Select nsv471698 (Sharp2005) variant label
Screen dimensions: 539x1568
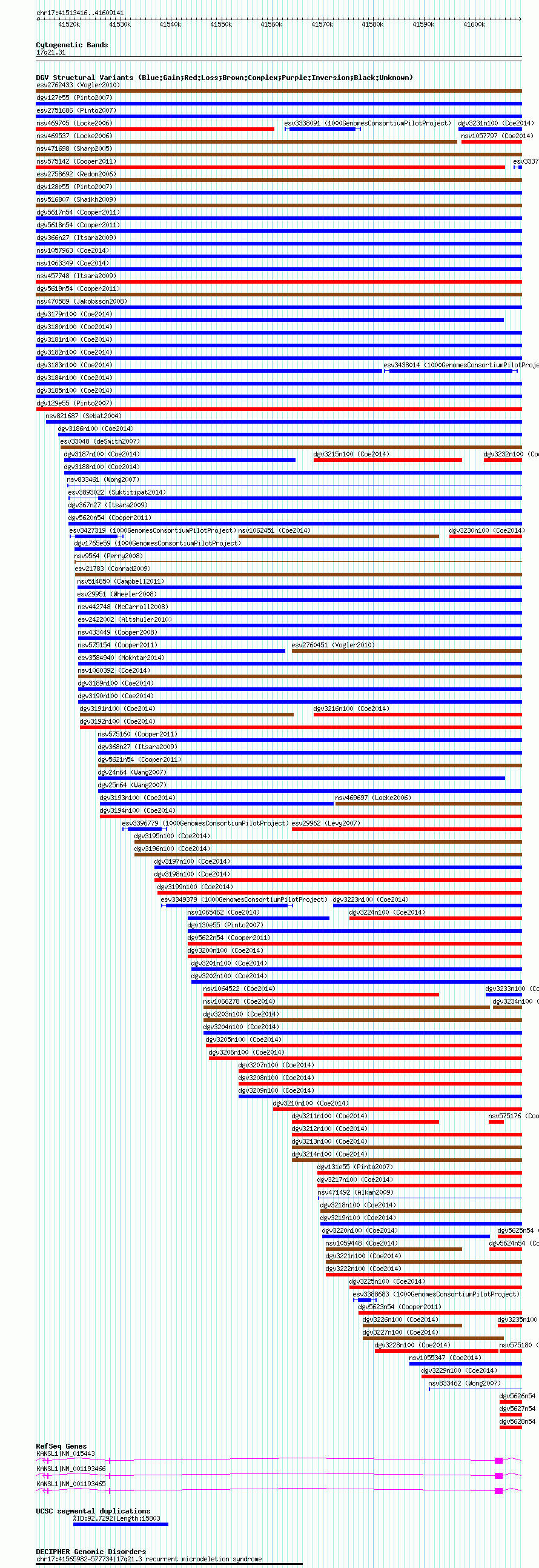pos(74,149)
